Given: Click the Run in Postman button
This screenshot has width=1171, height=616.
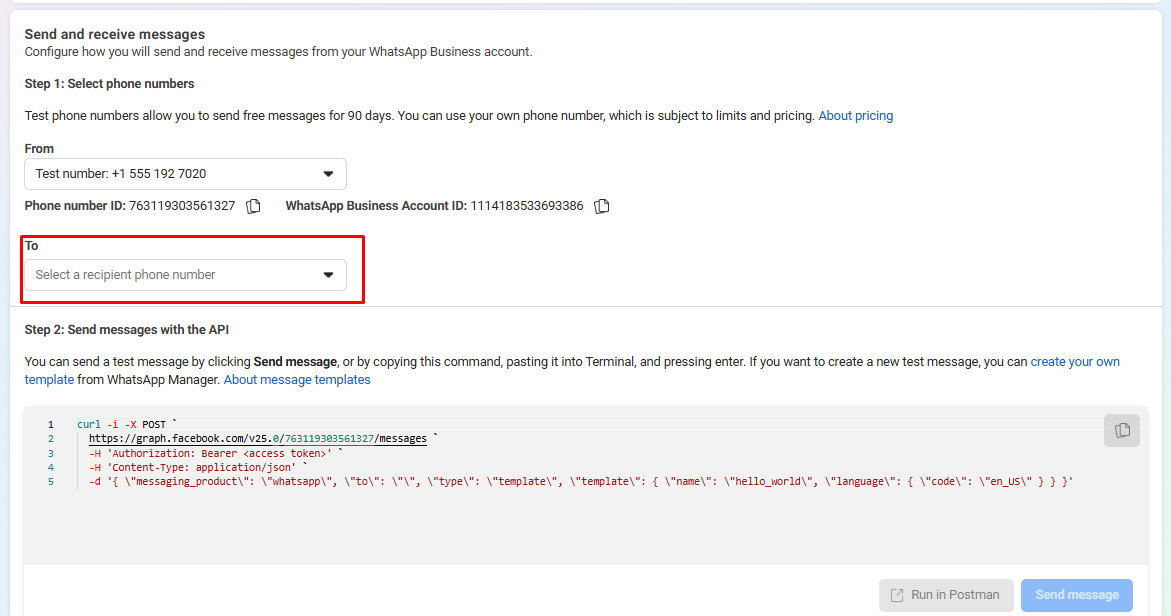Looking at the screenshot, I should pyautogui.click(x=945, y=595).
